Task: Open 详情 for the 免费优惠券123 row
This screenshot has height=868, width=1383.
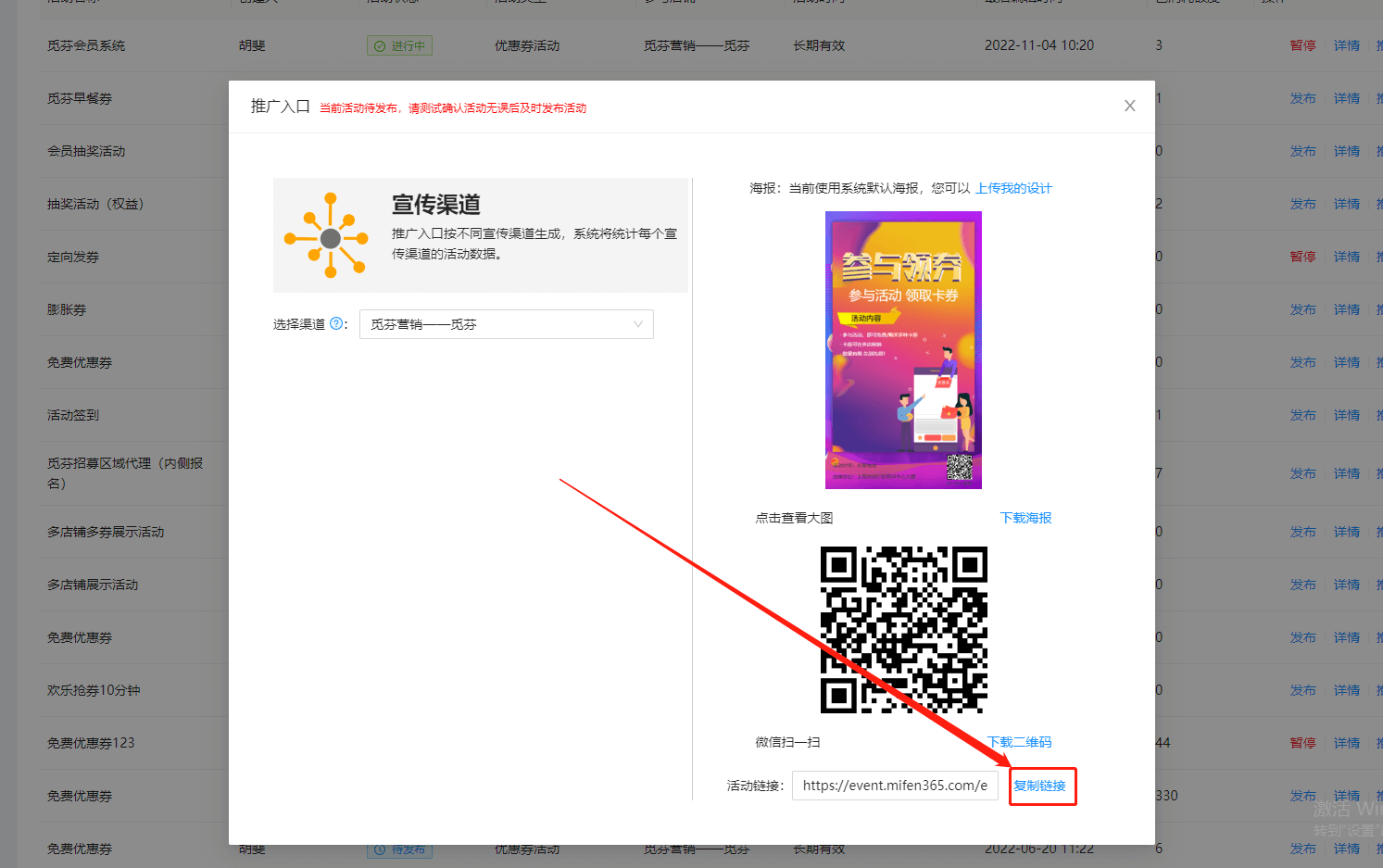Action: (x=1345, y=742)
